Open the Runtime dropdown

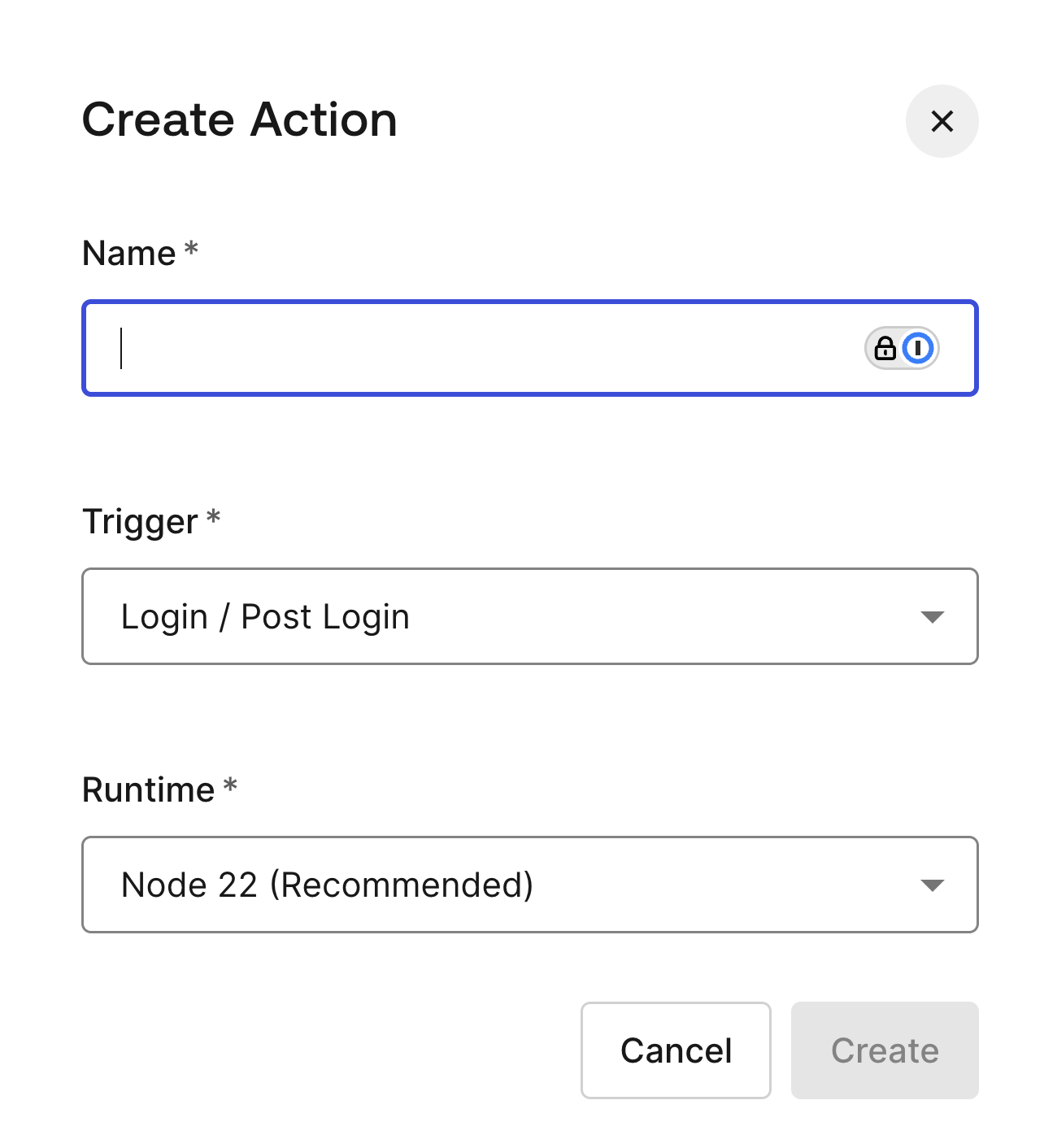[x=529, y=885]
